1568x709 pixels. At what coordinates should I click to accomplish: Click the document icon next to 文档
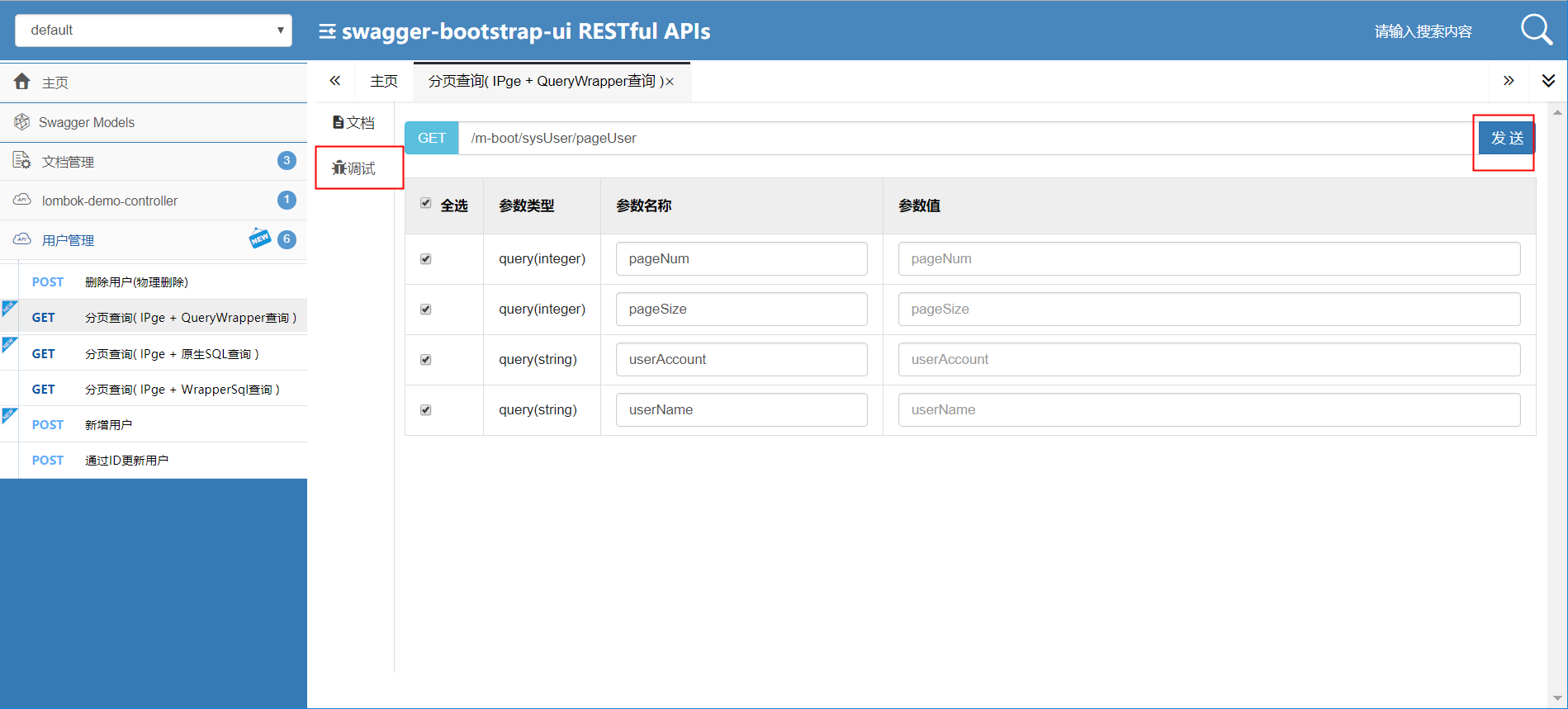(x=338, y=122)
